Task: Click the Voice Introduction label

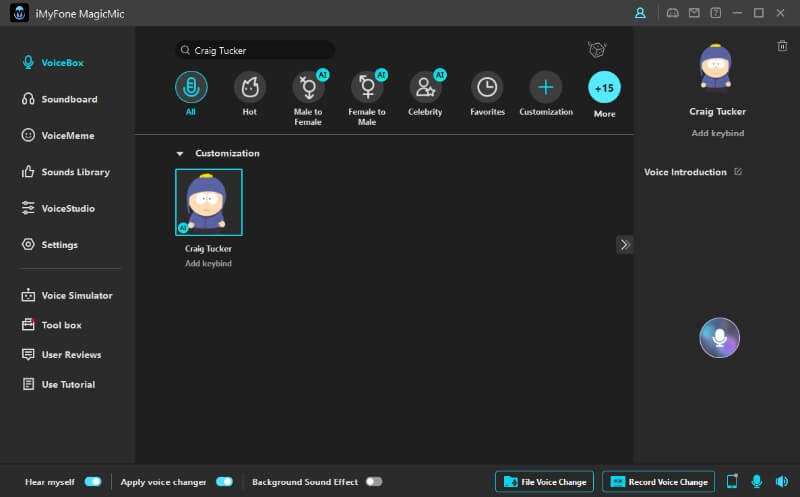Action: 685,172
